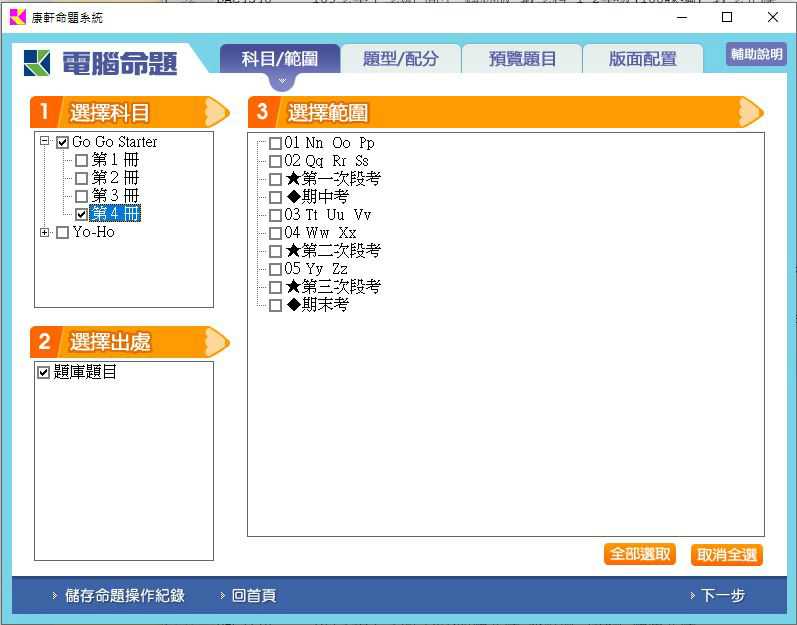Select the 02 Qq Rr Ss row text
Image resolution: width=797 pixels, height=625 pixels.
click(326, 161)
